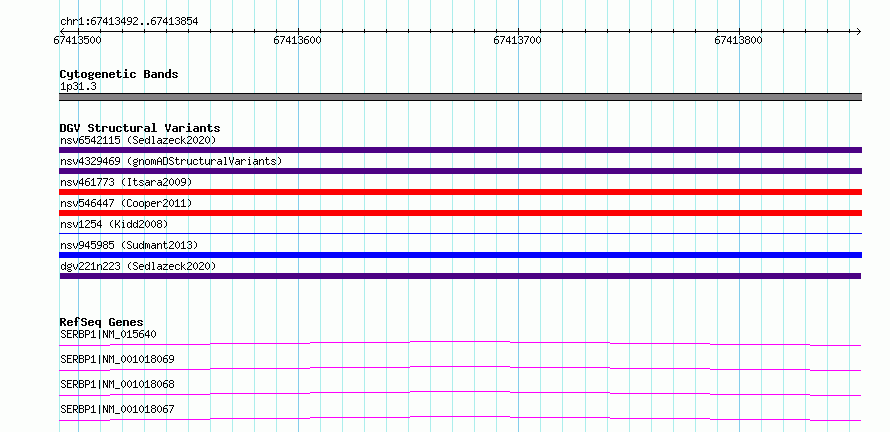Viewport: 890px width, 432px height.
Task: Select the SERBP1|NM_001018067 magenta intron line
Action: (x=460, y=418)
